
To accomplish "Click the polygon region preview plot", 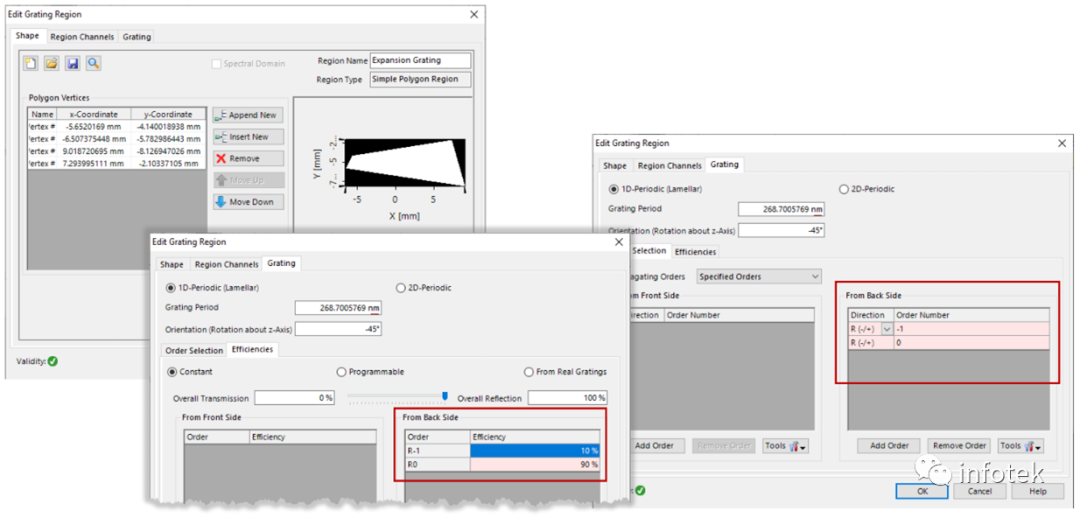I will pos(406,165).
